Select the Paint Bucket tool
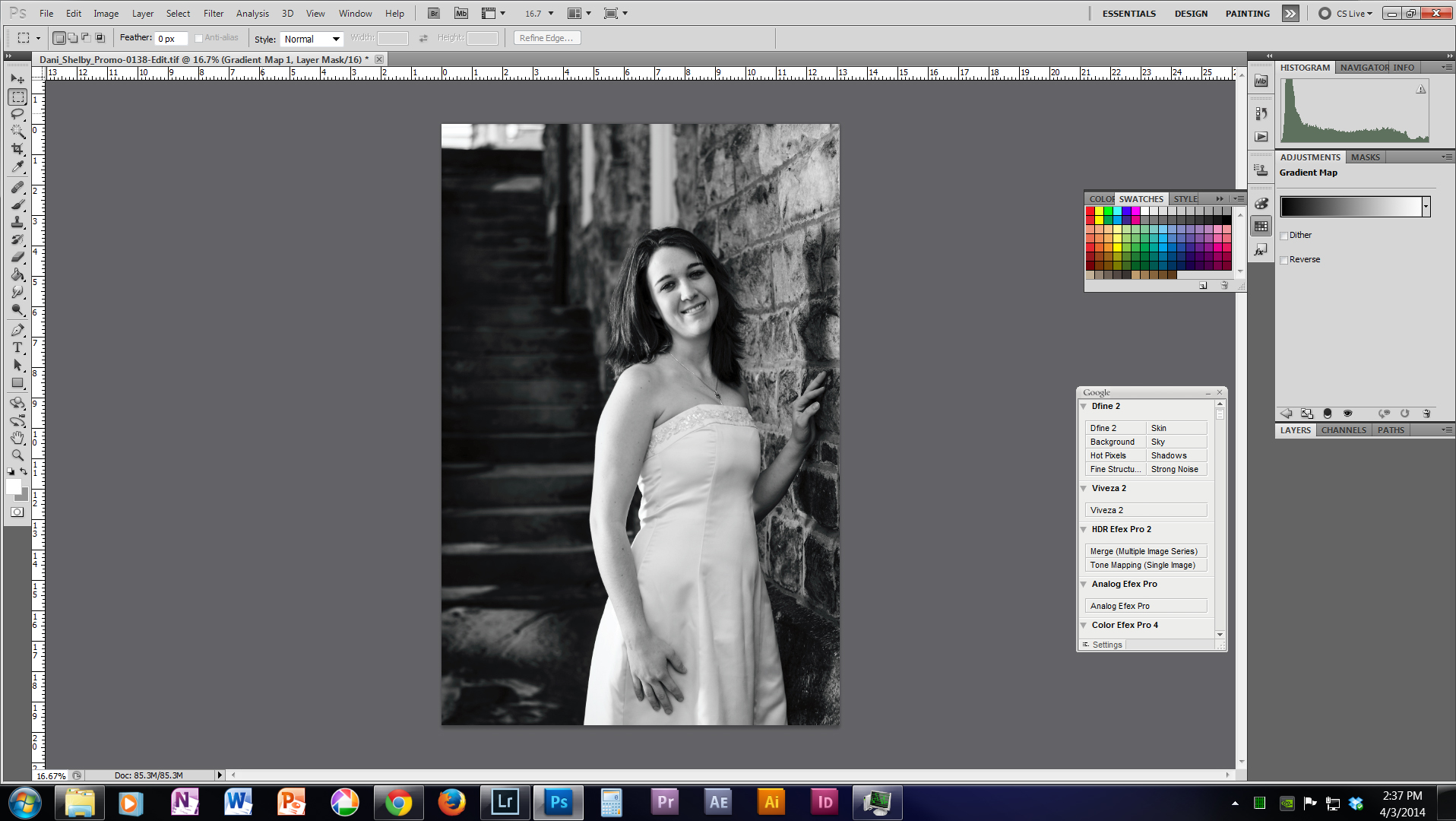The width and height of the screenshot is (1456, 821). point(17,274)
